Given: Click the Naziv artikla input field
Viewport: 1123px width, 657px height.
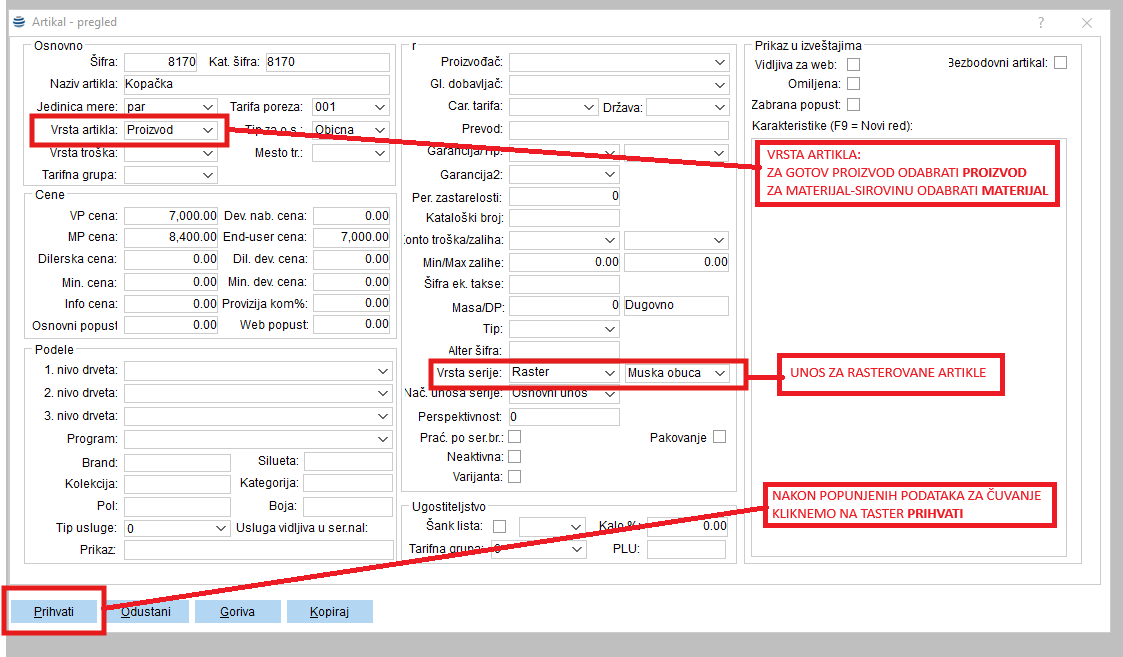Looking at the screenshot, I should (x=255, y=84).
